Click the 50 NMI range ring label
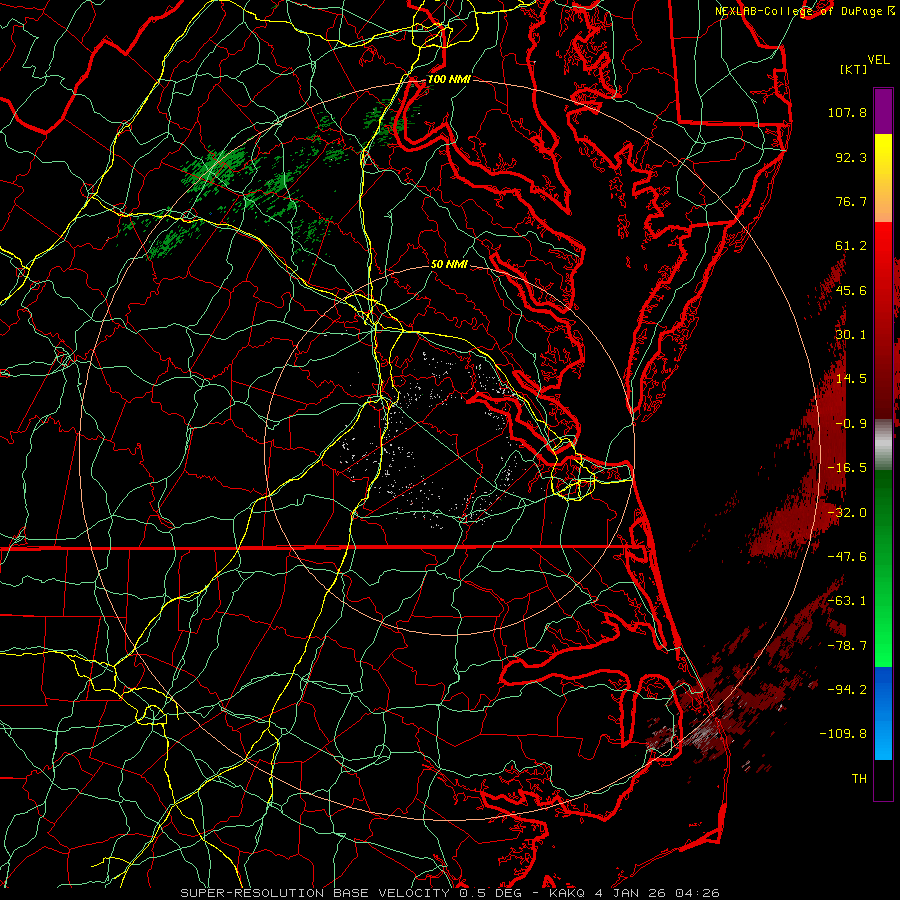 (449, 265)
